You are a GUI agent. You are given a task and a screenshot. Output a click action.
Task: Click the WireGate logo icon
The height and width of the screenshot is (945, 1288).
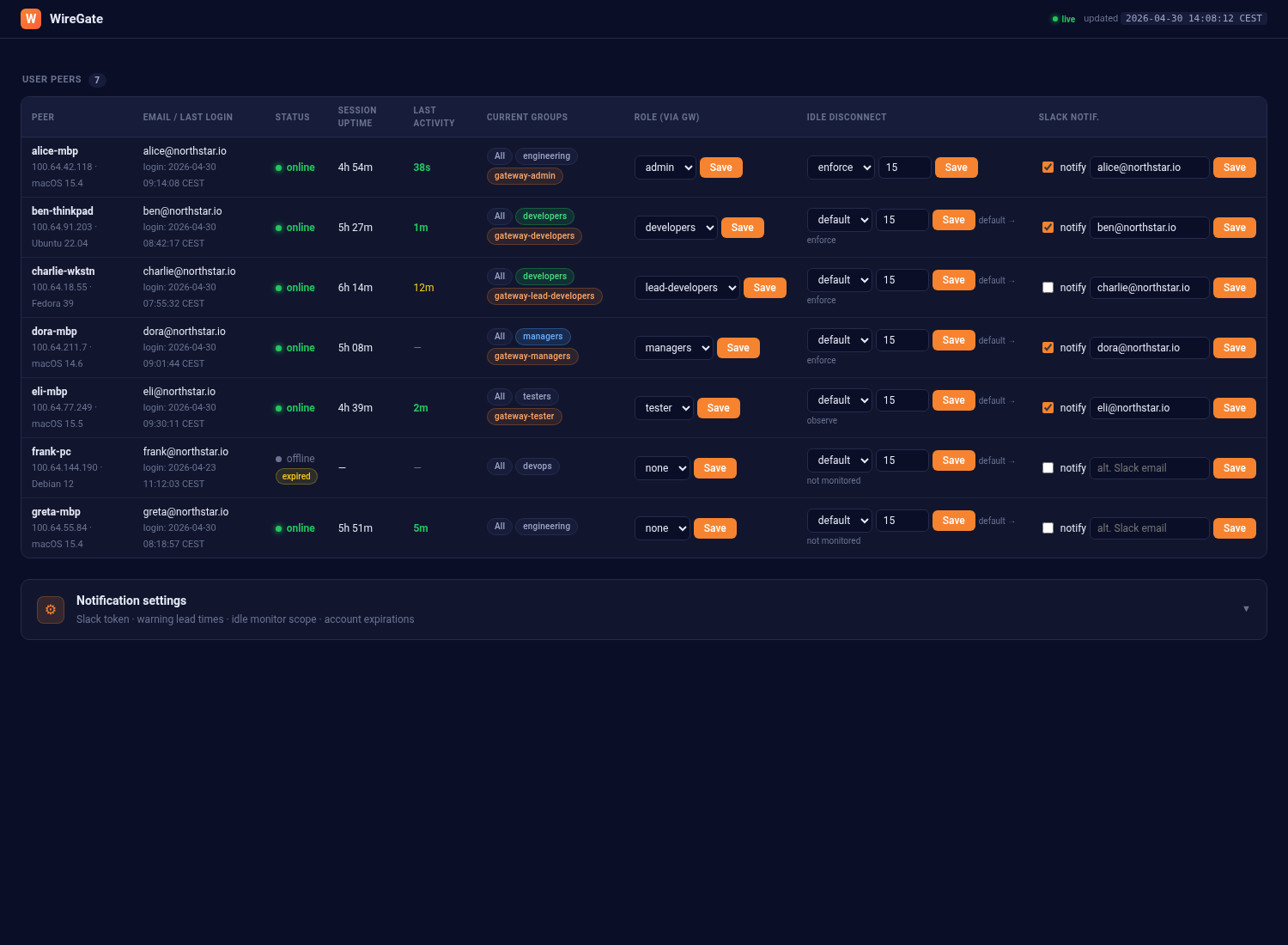pos(31,19)
